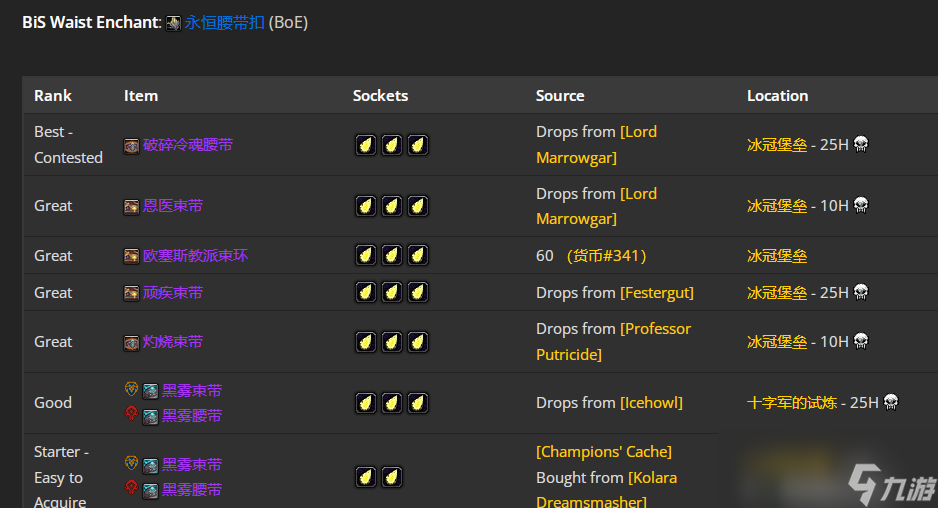
Task: Follow the [Festergut] boss link
Action: pos(657,293)
